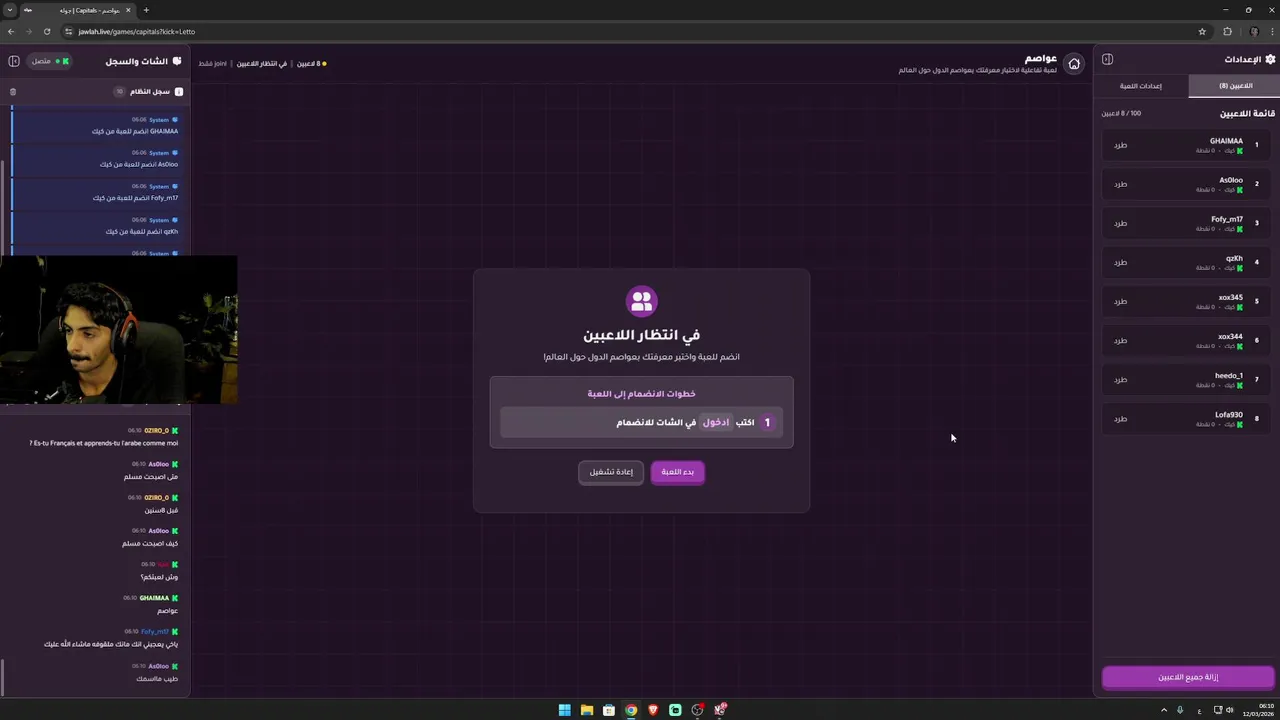
Task: Open the browser three-dot menu
Action: (x=1271, y=31)
